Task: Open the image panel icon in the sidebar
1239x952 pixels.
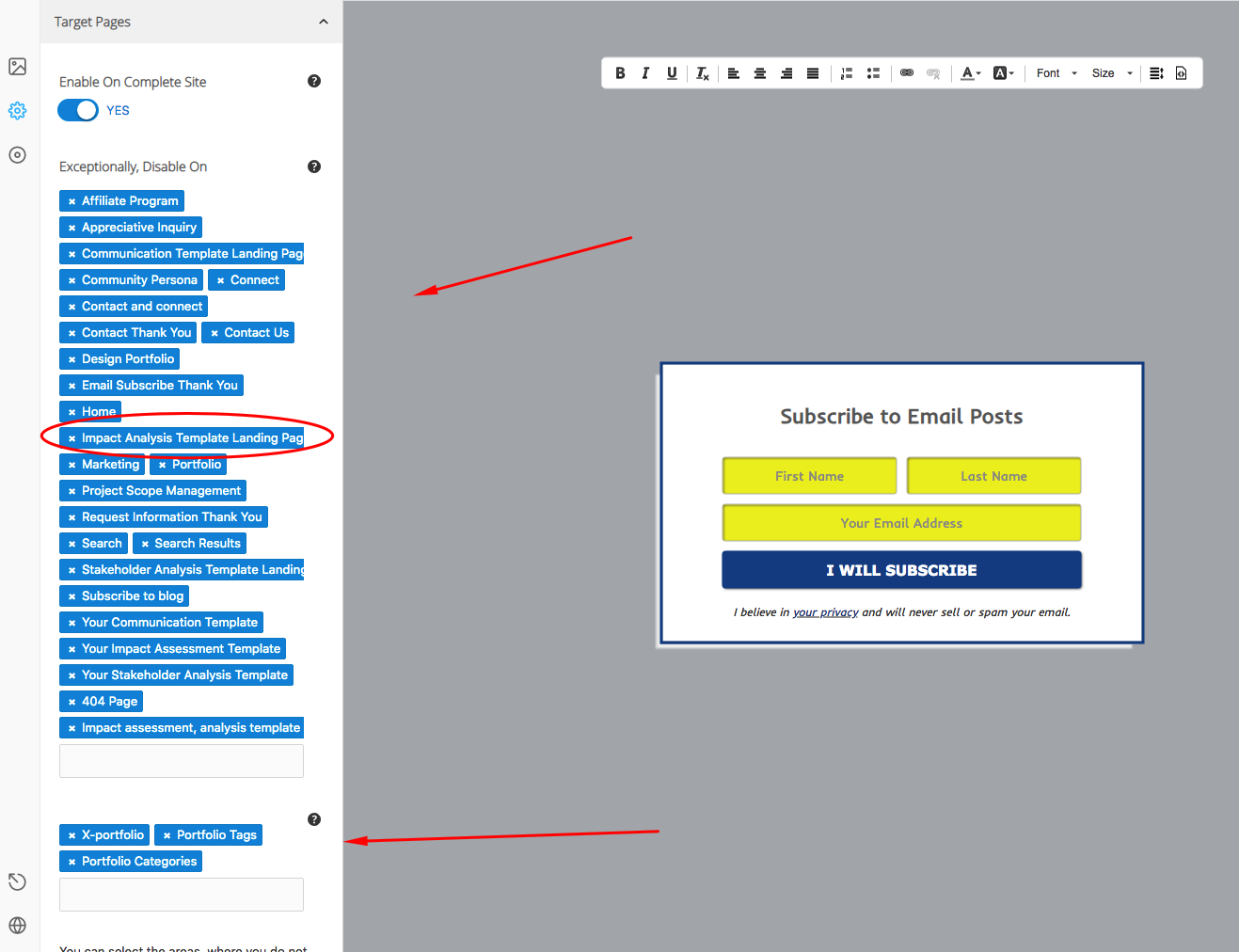Action: 17,67
